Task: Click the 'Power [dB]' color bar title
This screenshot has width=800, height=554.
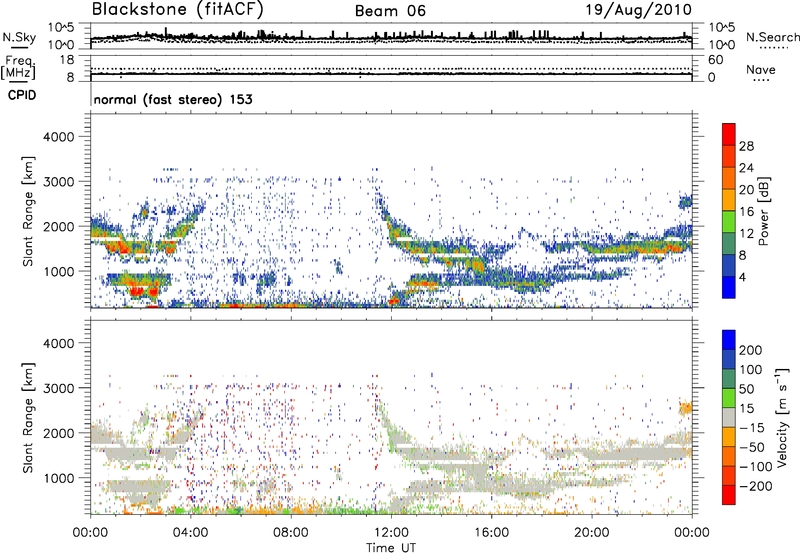Action: pos(763,211)
